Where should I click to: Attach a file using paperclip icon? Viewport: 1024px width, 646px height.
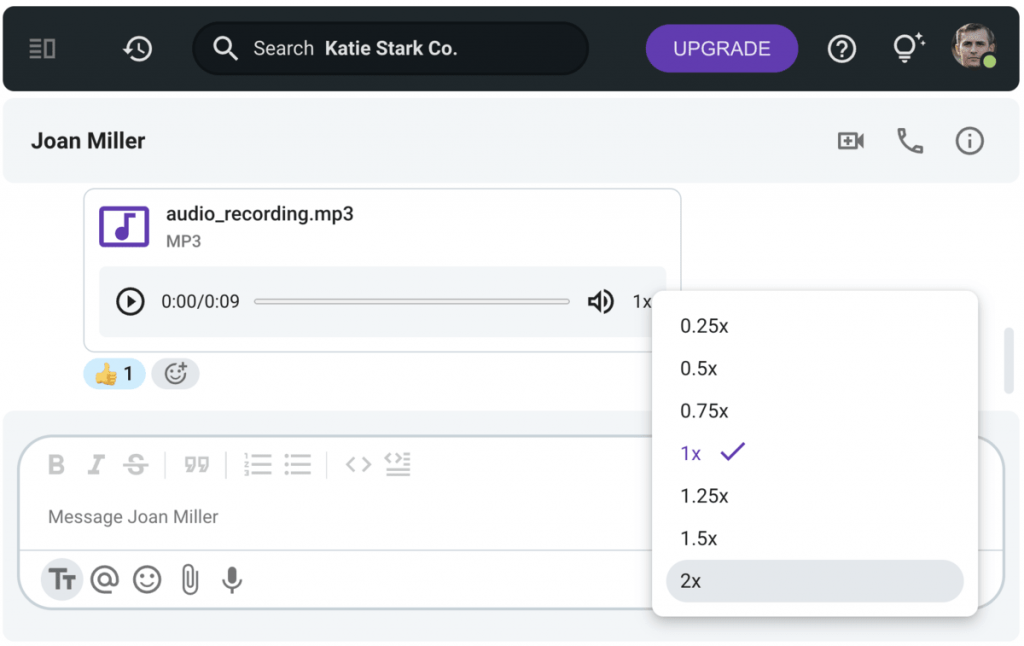(190, 579)
